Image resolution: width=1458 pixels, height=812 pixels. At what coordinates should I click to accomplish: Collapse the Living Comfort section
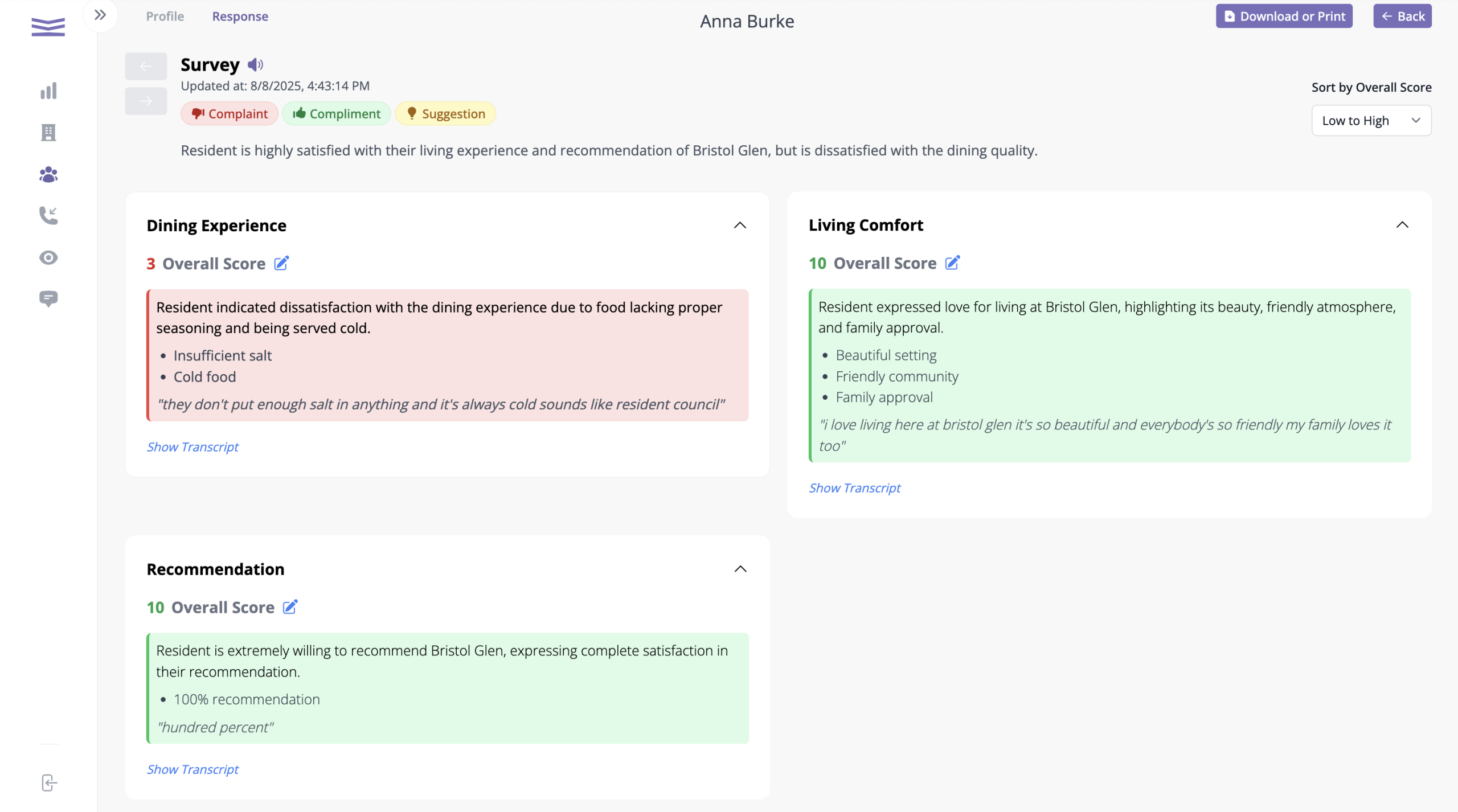pyautogui.click(x=1402, y=225)
